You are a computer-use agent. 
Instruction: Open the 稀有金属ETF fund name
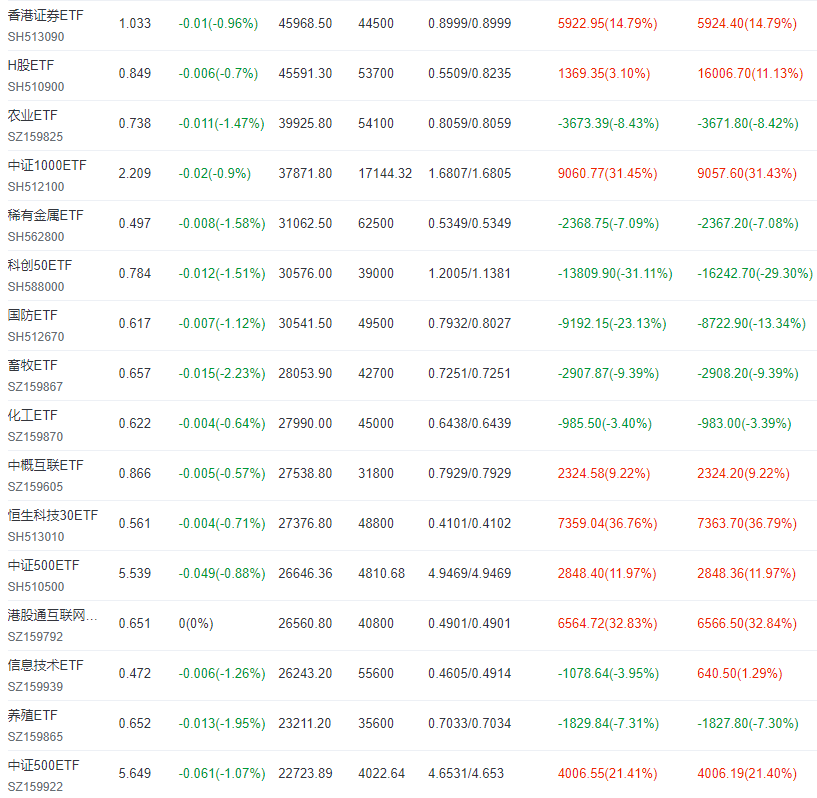tap(45, 216)
